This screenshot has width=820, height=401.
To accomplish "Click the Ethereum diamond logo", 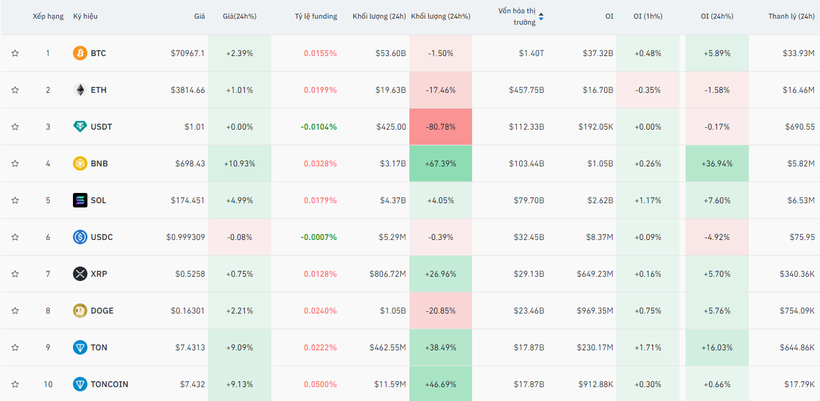I will pyautogui.click(x=80, y=90).
